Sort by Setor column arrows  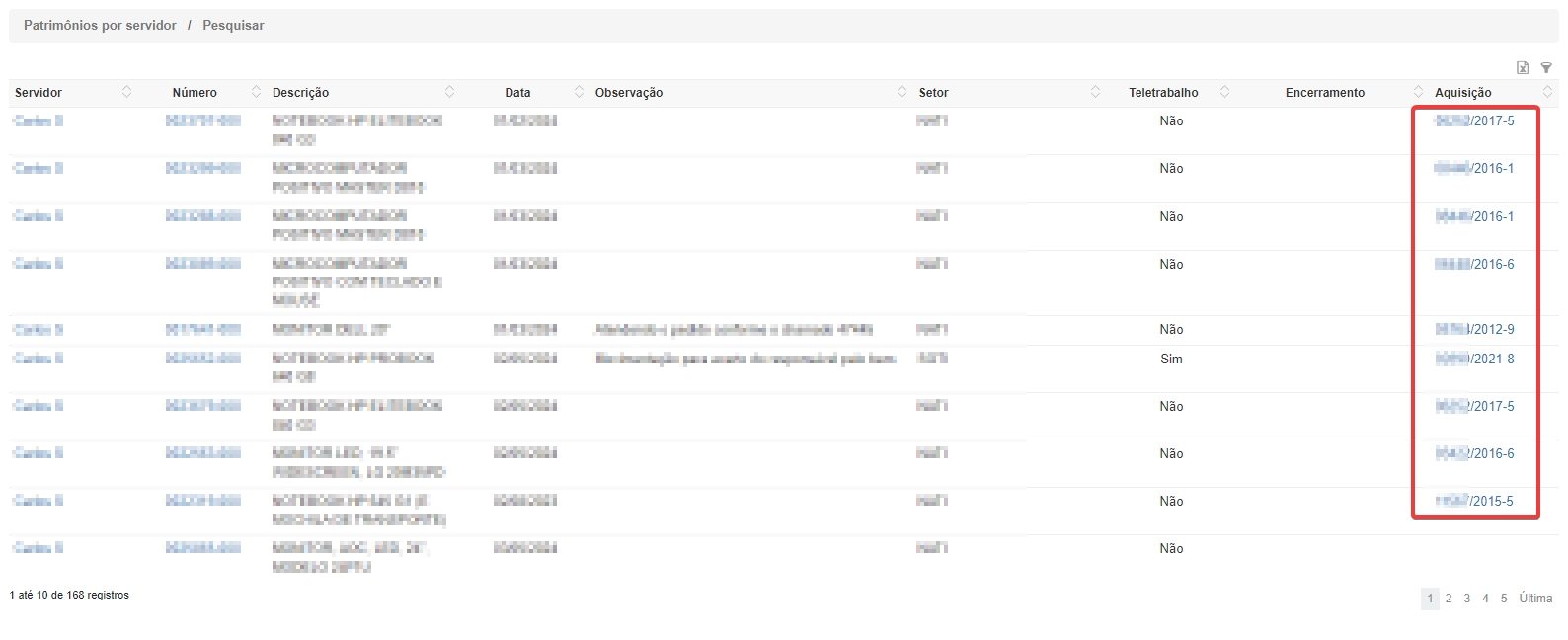coord(1095,92)
